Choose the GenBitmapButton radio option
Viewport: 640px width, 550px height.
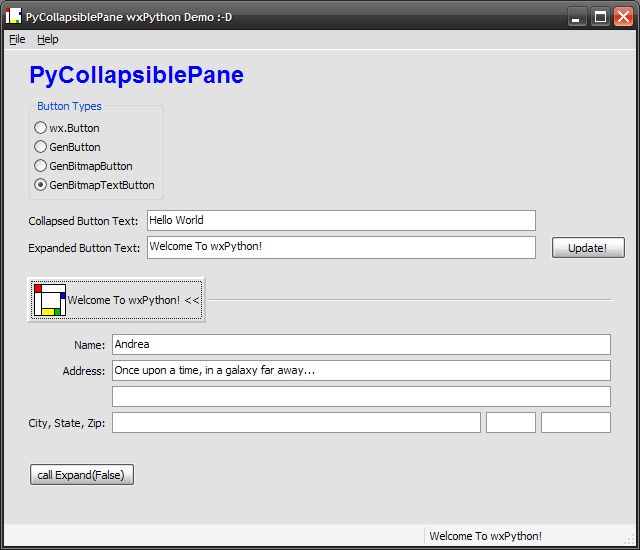tap(40, 166)
